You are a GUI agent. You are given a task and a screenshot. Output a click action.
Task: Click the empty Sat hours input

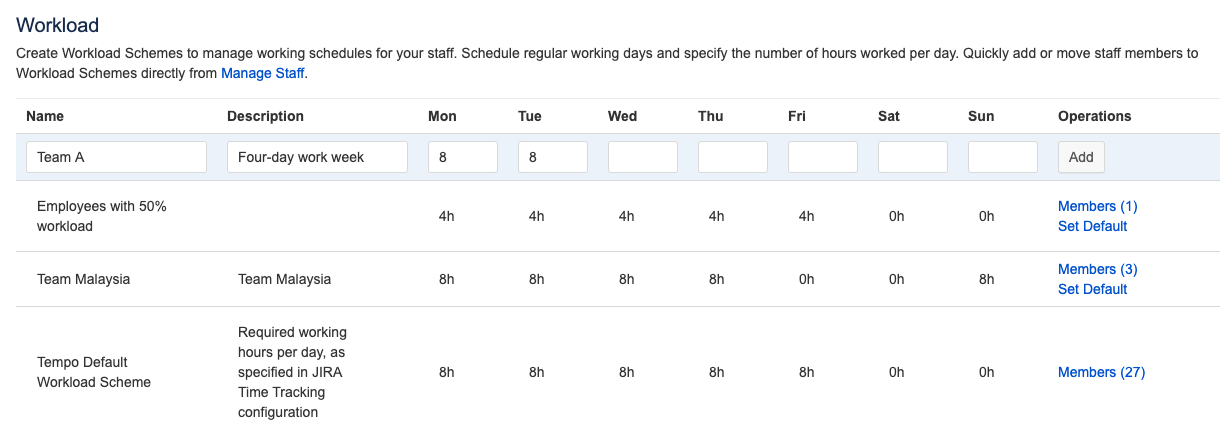(x=912, y=157)
